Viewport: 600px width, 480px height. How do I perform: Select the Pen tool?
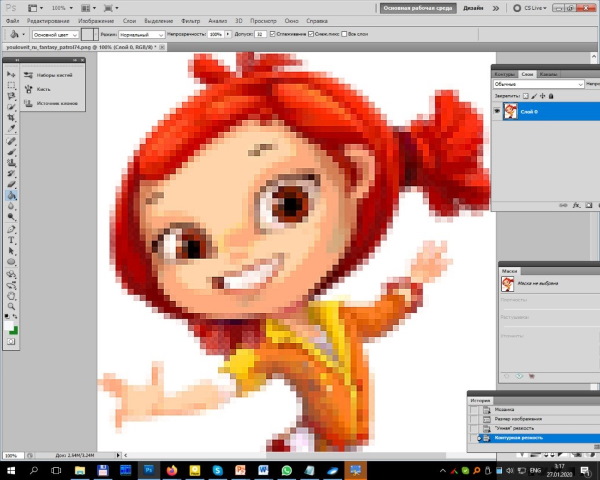coord(11,229)
